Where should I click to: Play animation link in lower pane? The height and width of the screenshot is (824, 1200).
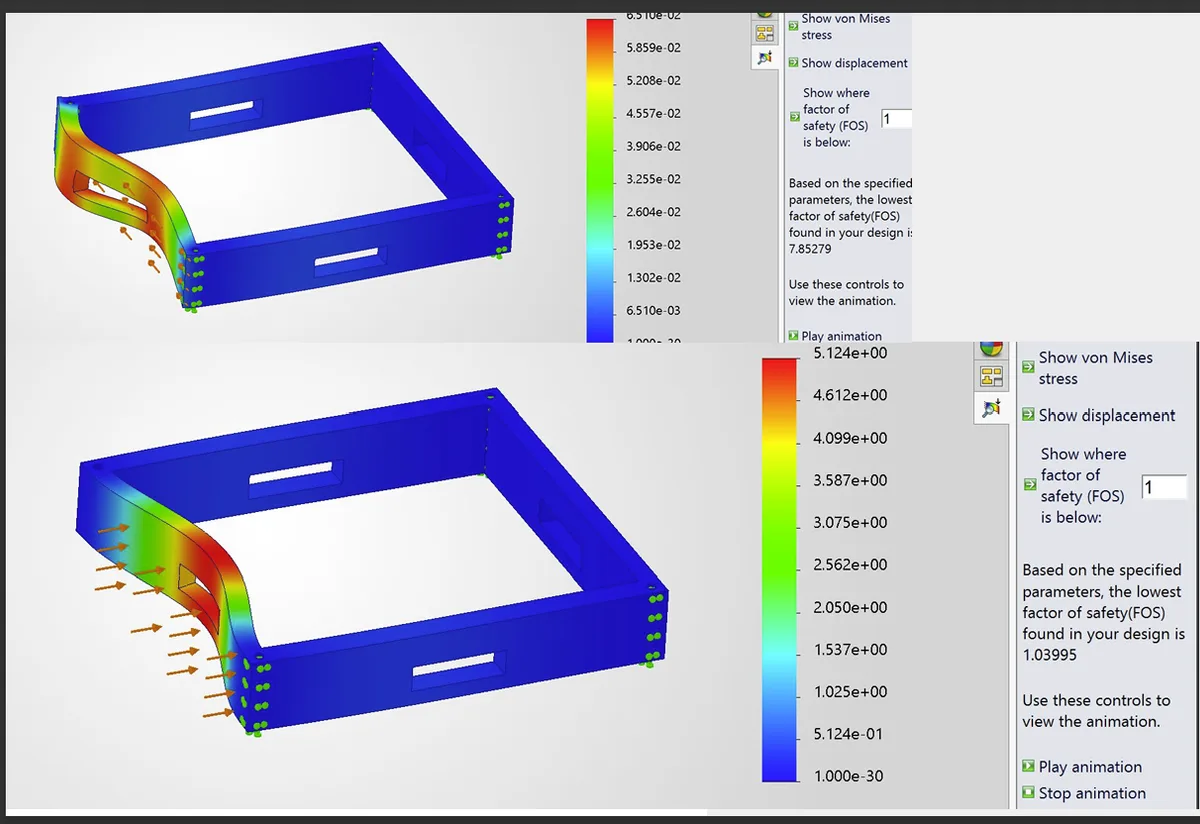(x=1090, y=767)
